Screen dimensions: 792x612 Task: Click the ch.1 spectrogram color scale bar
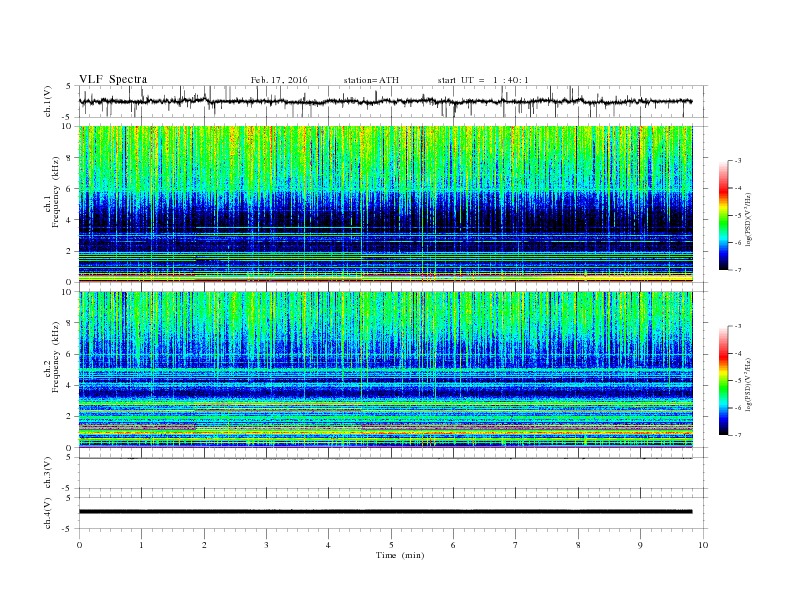point(724,215)
